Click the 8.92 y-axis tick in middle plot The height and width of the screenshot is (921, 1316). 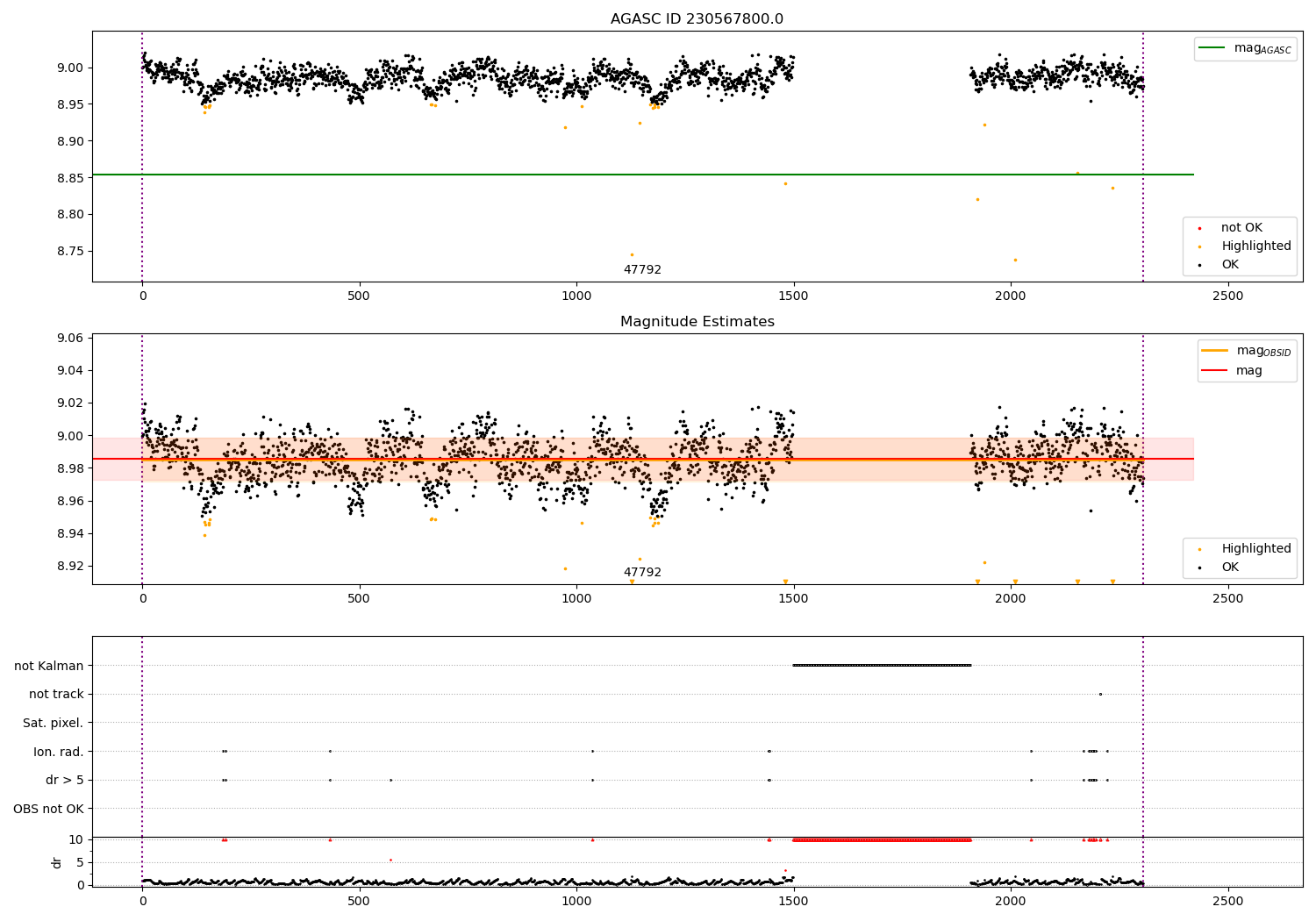tap(70, 566)
